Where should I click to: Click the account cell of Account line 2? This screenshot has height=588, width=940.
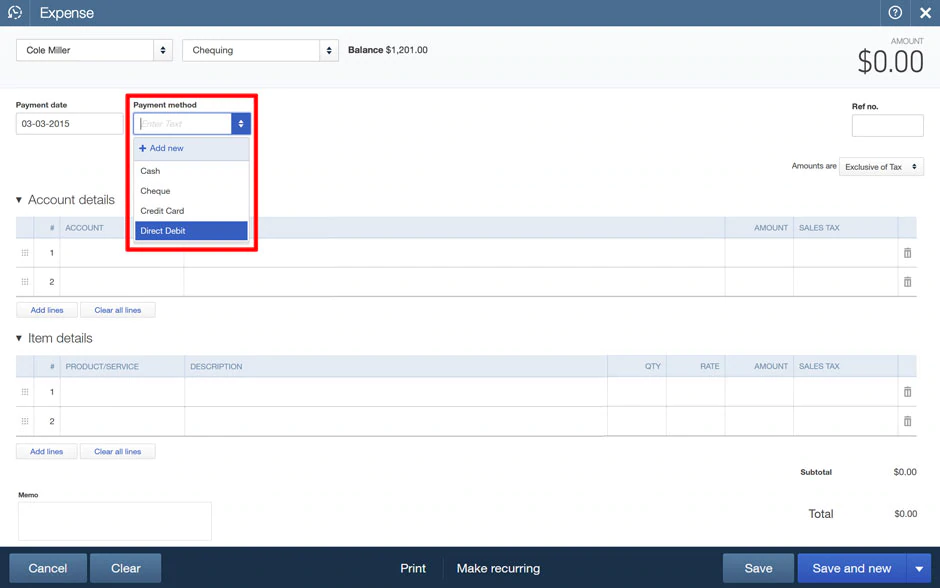[122, 282]
